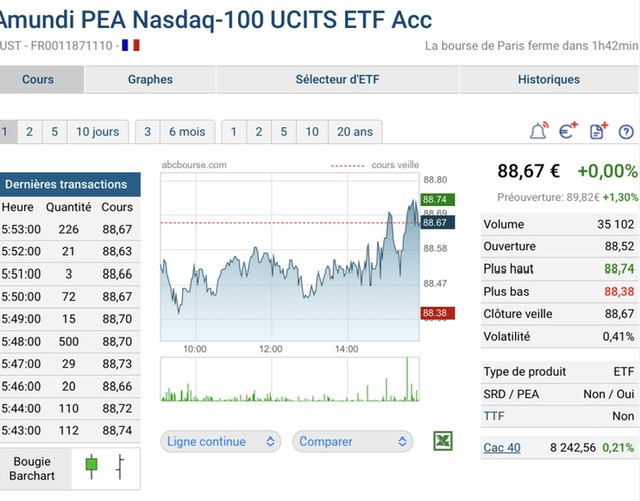Follow the Cac 40 index link
The height and width of the screenshot is (501, 640).
[501, 447]
